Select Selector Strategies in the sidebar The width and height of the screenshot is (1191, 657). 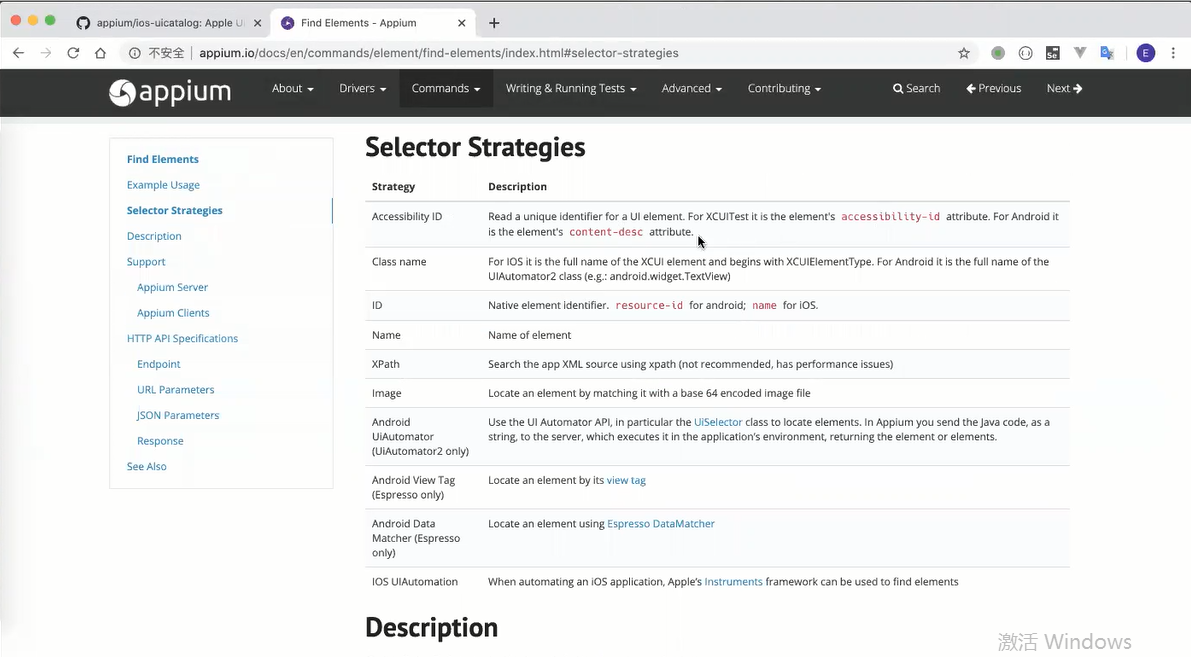[175, 210]
